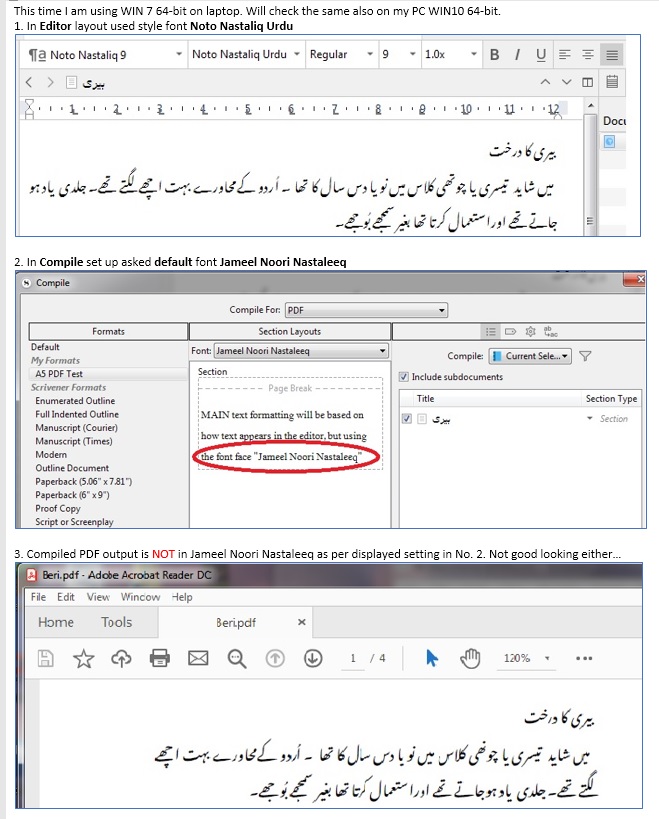Screen dimensions: 659x819
Task: Open the Edit menu in Acrobat Reader
Action: pyautogui.click(x=65, y=597)
